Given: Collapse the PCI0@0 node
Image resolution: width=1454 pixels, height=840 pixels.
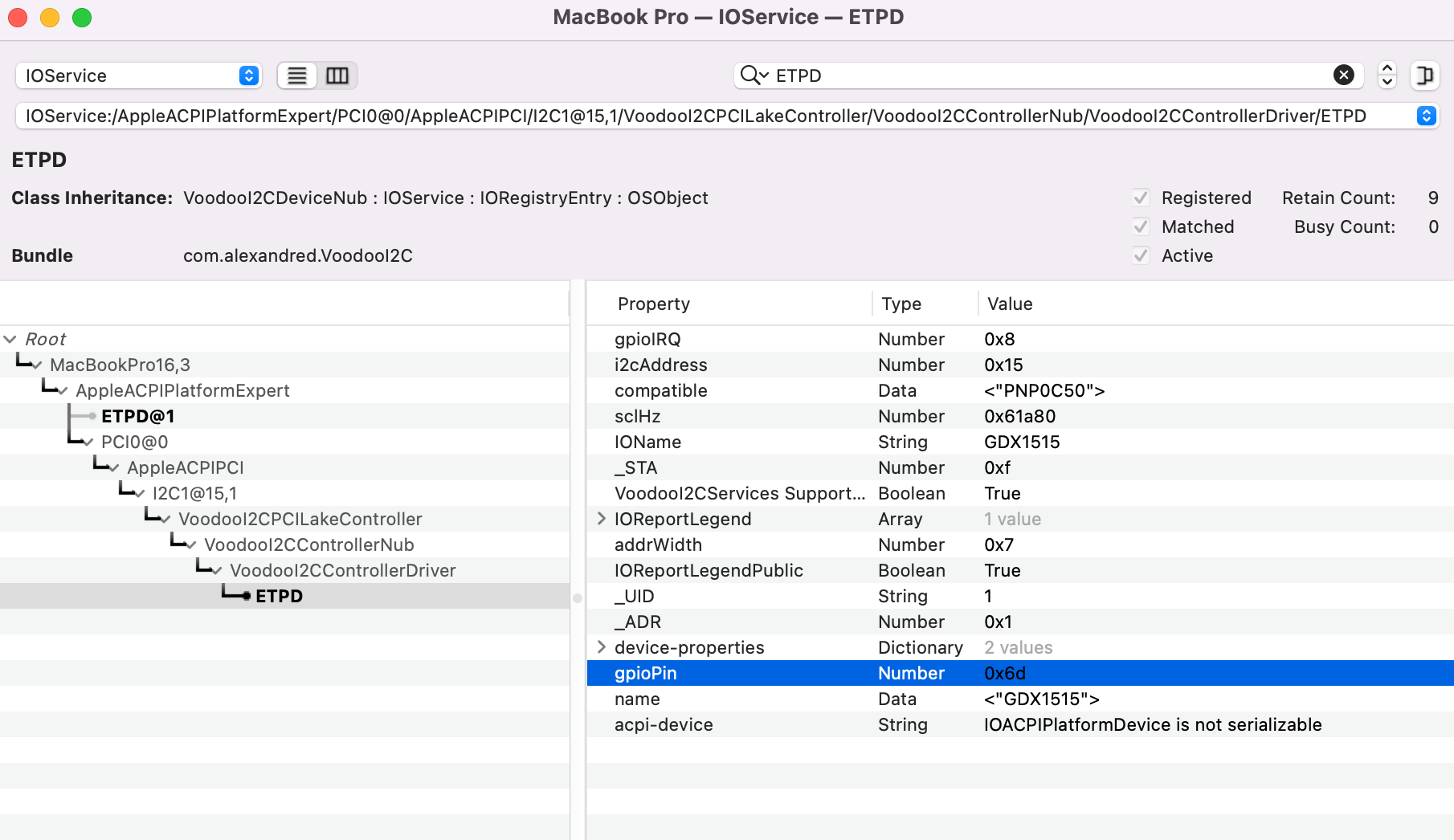Looking at the screenshot, I should click(88, 442).
